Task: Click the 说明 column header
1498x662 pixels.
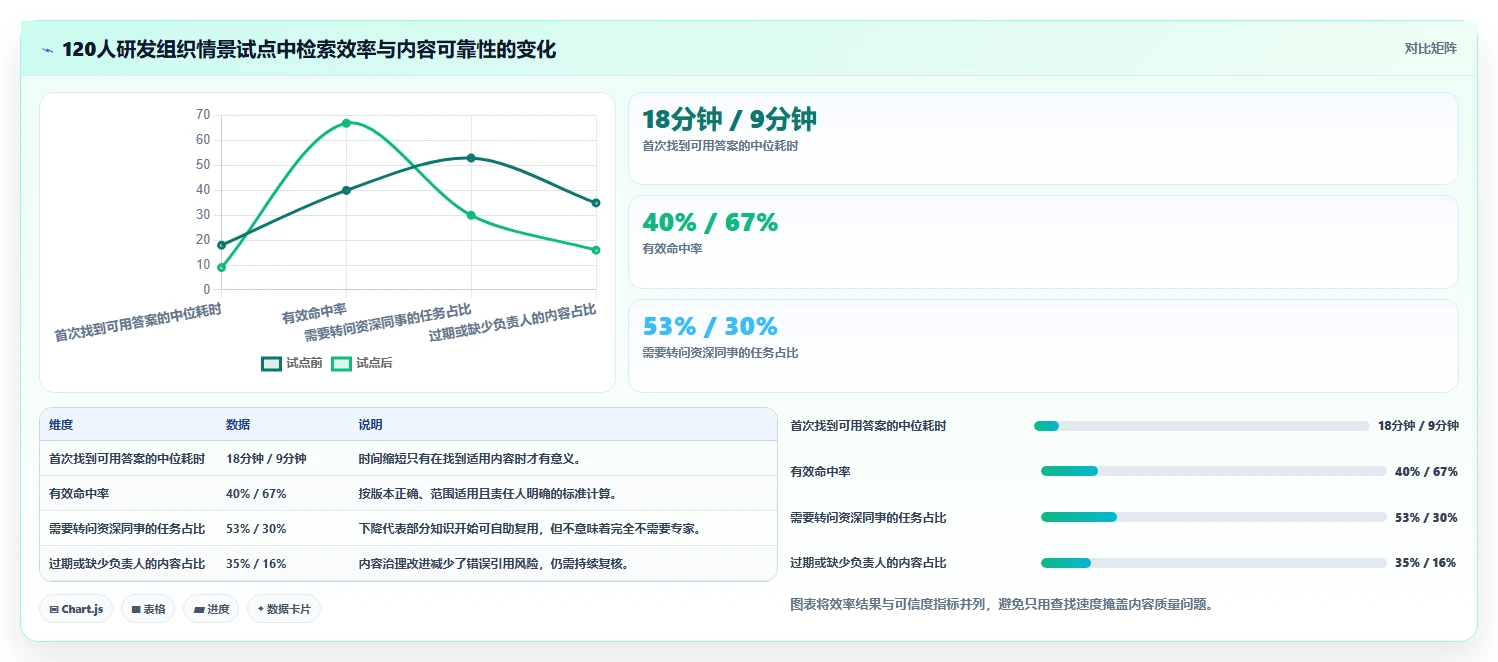Action: [x=370, y=425]
